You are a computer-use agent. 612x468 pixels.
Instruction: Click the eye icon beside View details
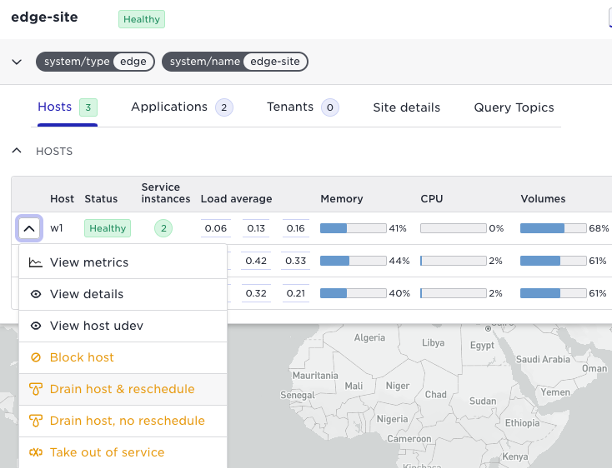(x=36, y=294)
